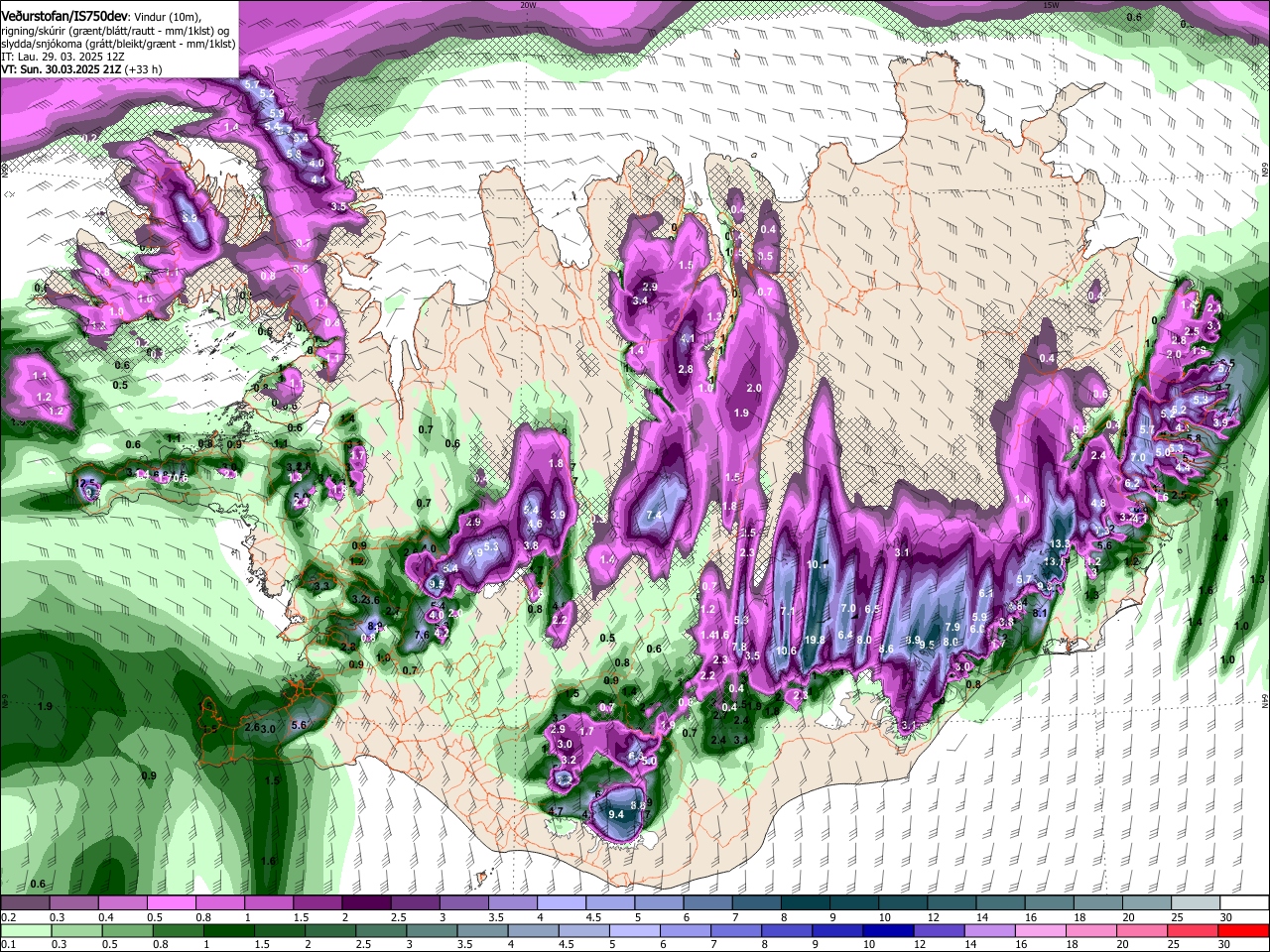This screenshot has height=952, width=1270.
Task: Select the darkest purple legend swatch between 2 and 2.5
Action: (365, 903)
